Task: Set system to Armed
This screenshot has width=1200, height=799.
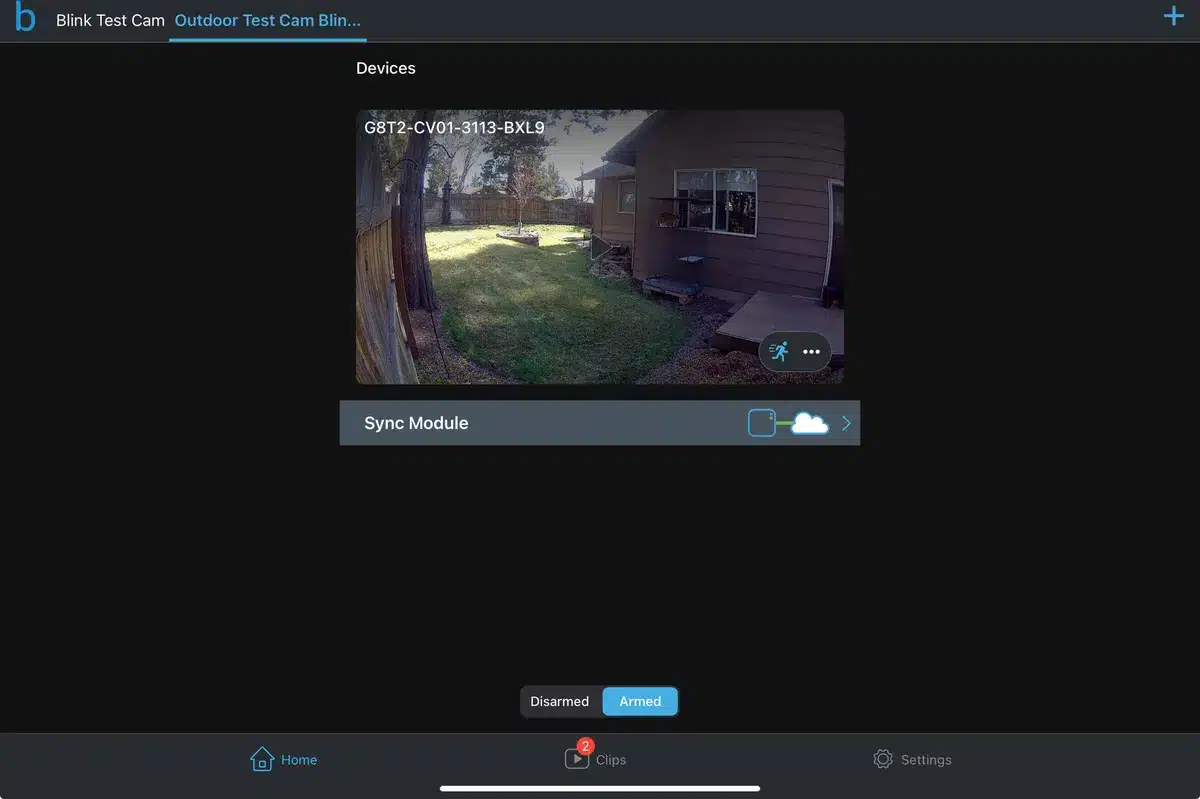Action: coord(640,701)
